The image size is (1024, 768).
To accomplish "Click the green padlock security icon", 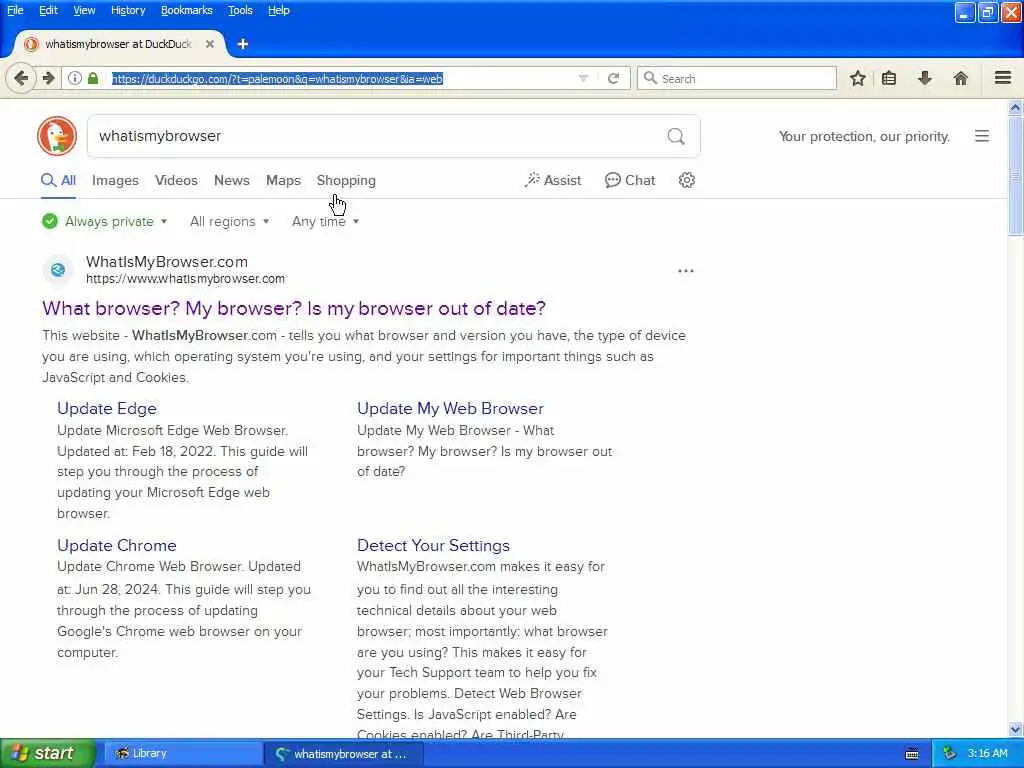I will 93,78.
